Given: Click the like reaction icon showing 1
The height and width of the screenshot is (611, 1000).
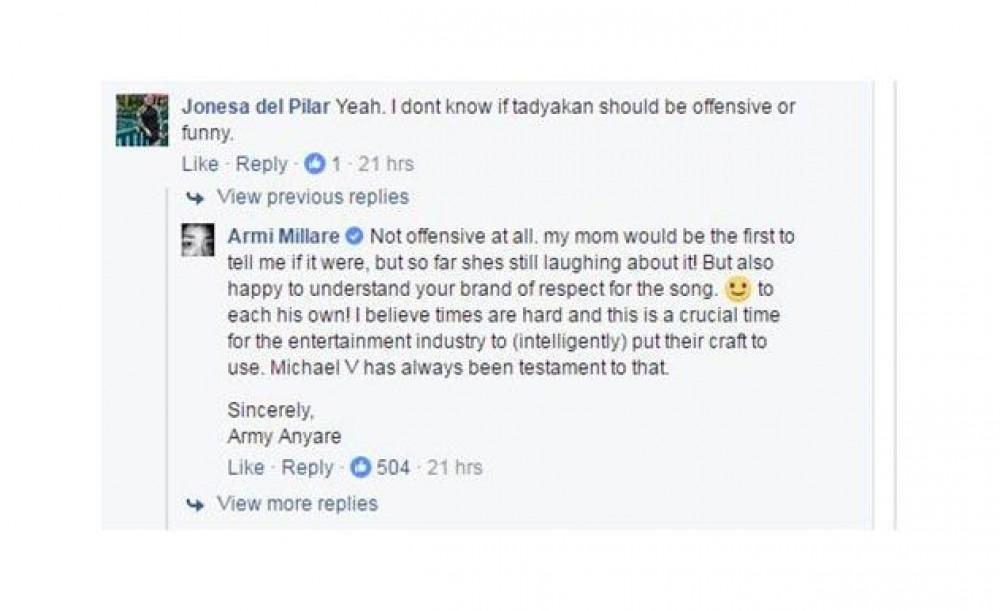Looking at the screenshot, I should (313, 164).
